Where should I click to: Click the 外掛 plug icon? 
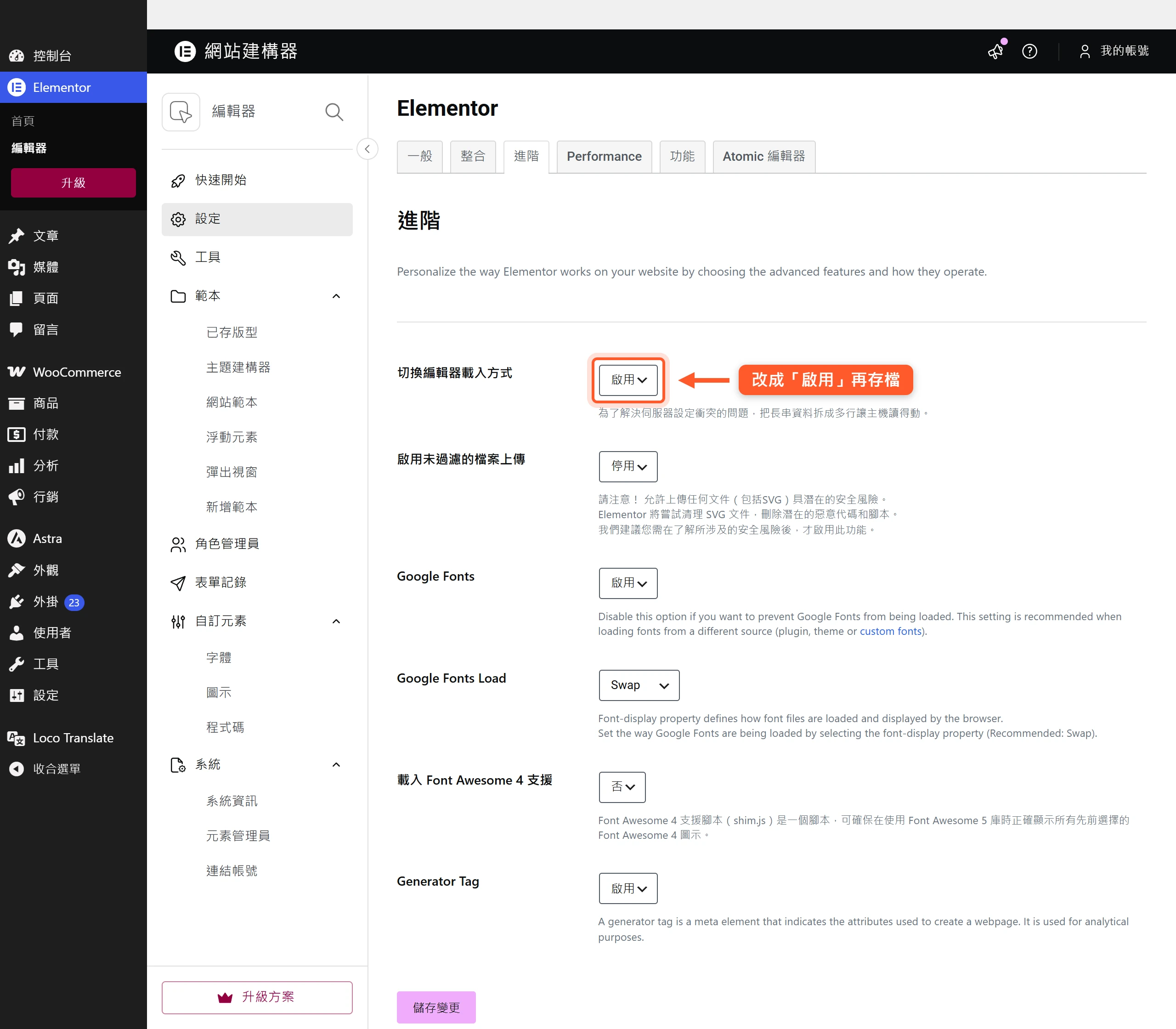click(17, 601)
